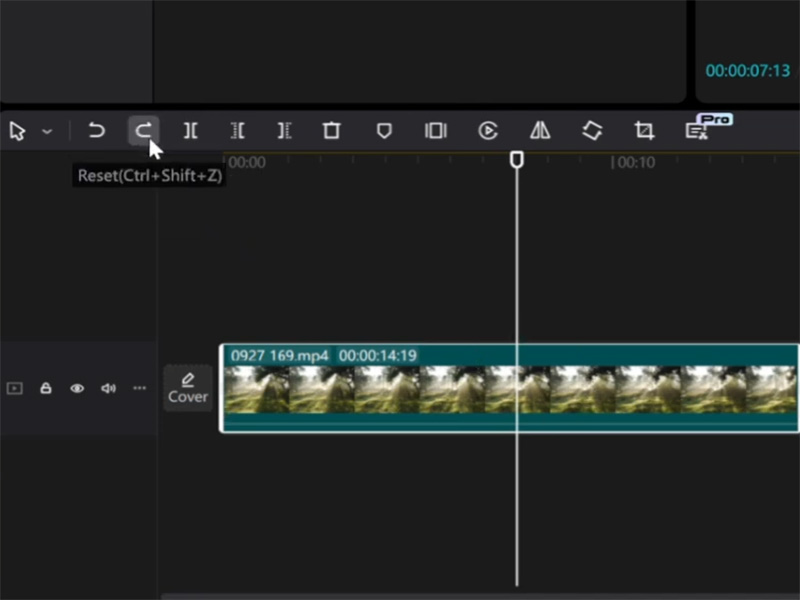Viewport: 800px width, 600px height.
Task: Click the main track preview icon
Action: pyautogui.click(x=14, y=389)
